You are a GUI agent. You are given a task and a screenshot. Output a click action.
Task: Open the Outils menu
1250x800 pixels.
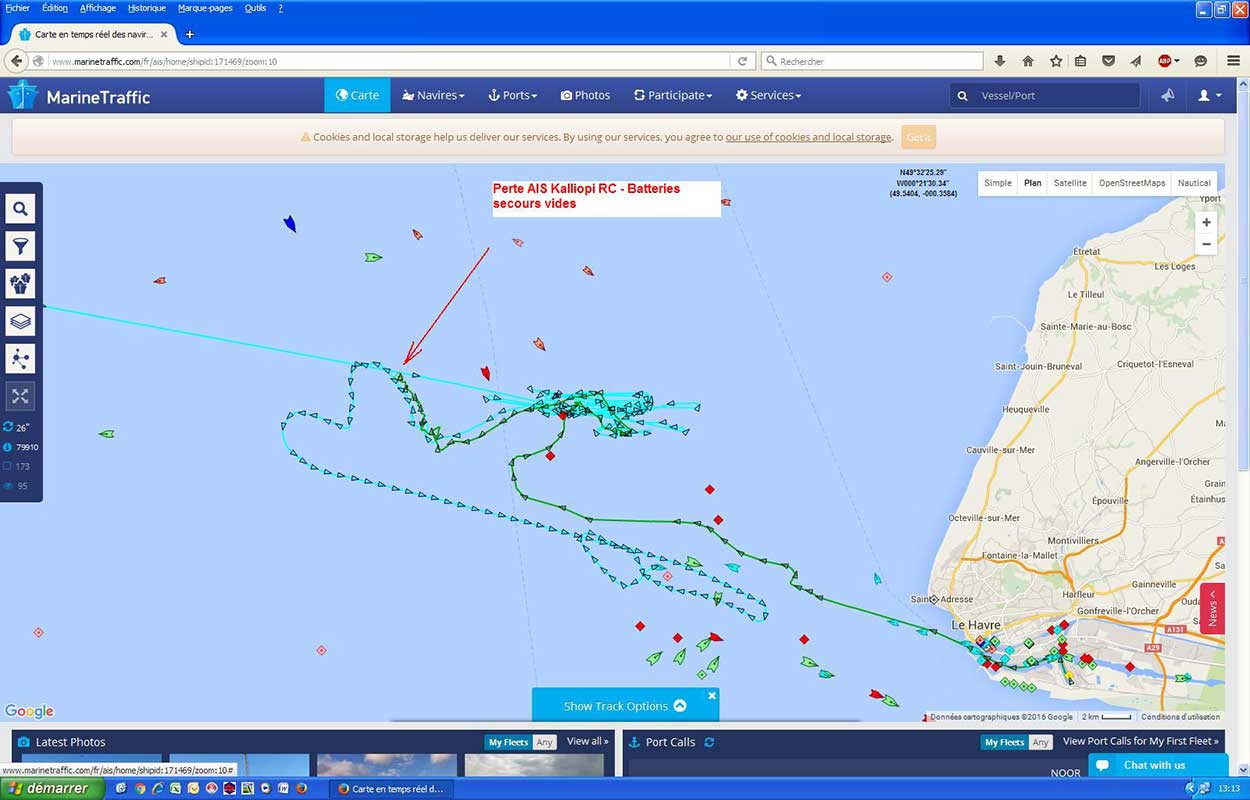(x=255, y=8)
